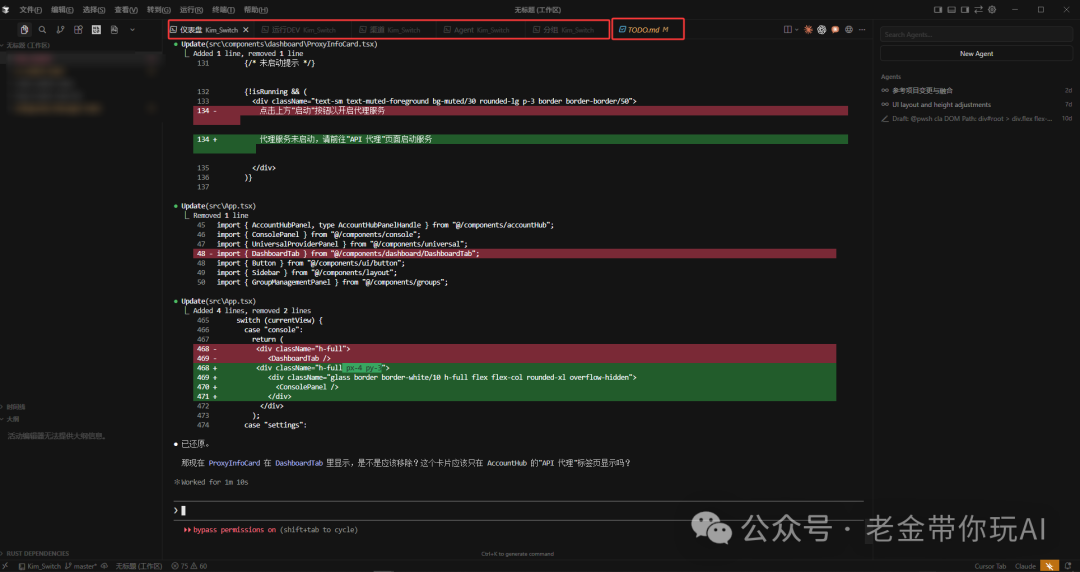Toggle the primary sidebar layout icon
The height and width of the screenshot is (572, 1080).
(937, 10)
